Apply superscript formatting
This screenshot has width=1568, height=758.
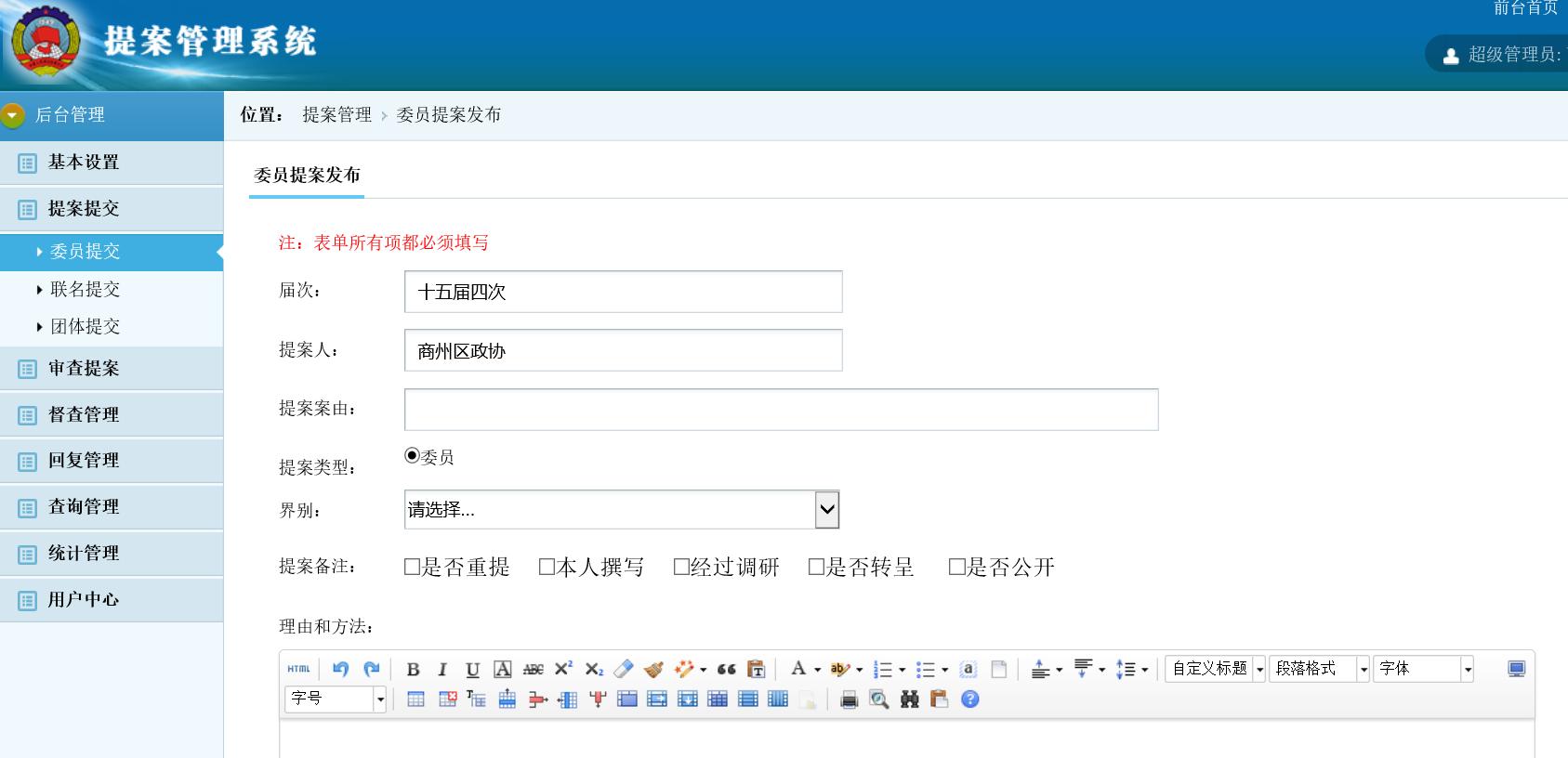click(x=563, y=669)
